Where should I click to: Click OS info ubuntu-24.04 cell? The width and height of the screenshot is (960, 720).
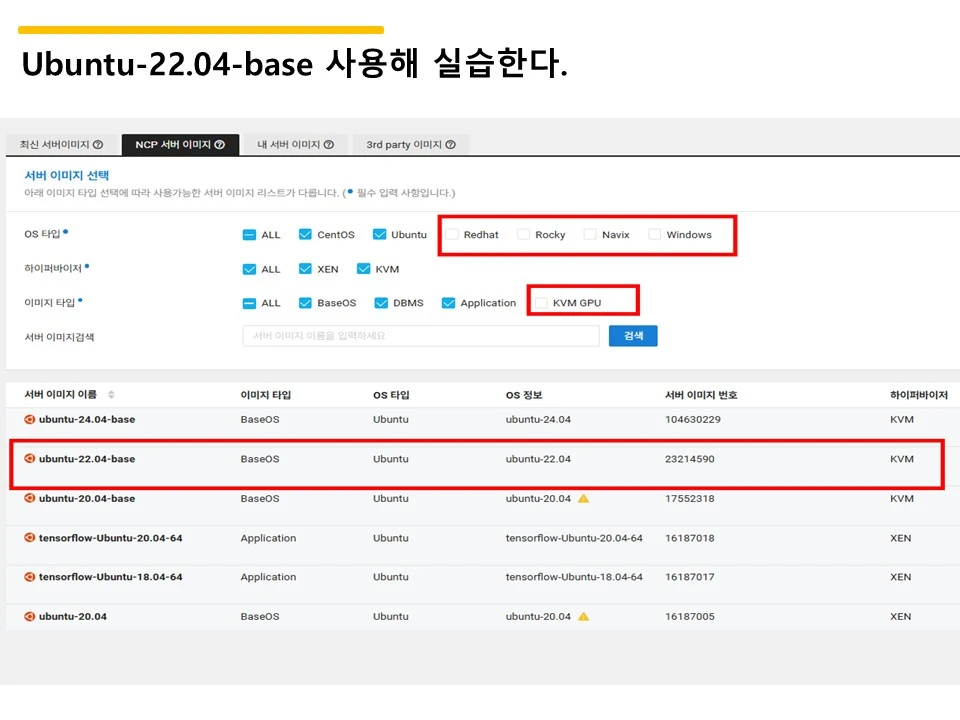pos(538,419)
